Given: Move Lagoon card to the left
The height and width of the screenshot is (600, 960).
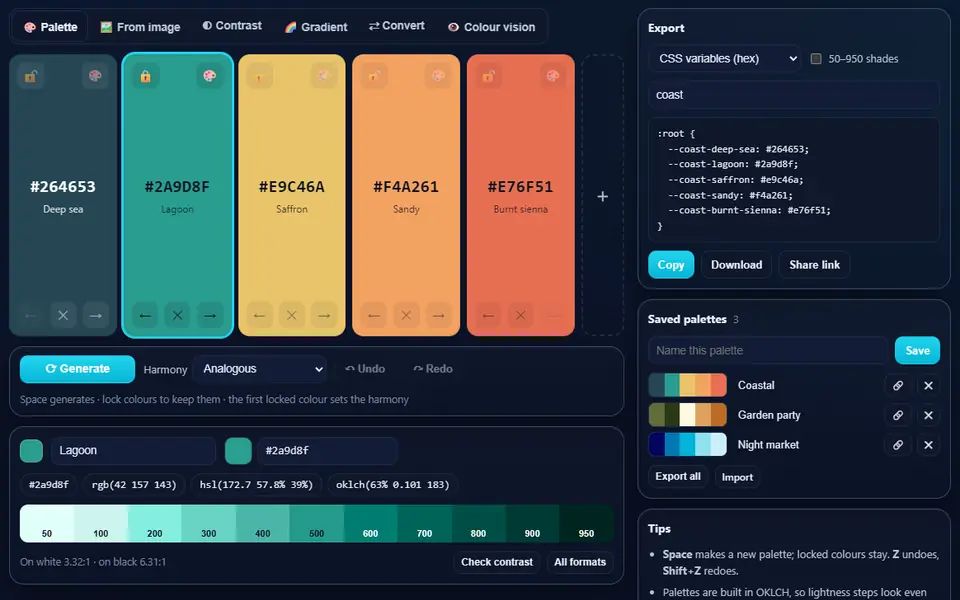Looking at the screenshot, I should (x=145, y=315).
